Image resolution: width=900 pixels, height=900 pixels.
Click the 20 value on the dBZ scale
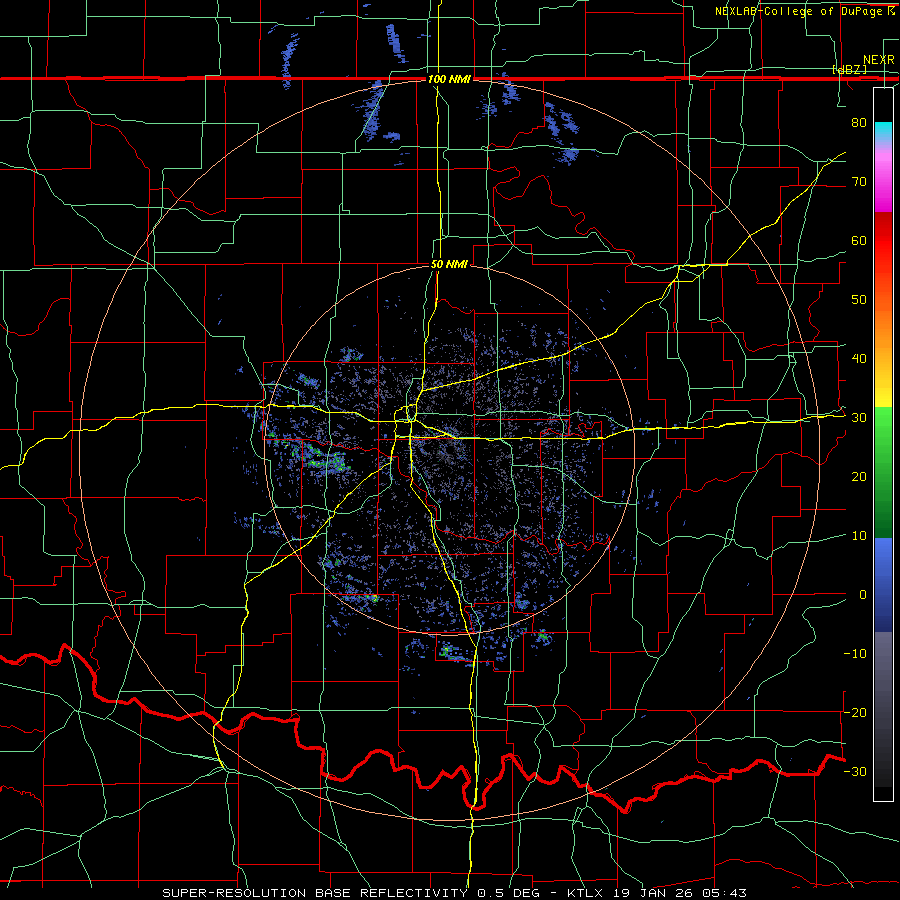(x=859, y=476)
